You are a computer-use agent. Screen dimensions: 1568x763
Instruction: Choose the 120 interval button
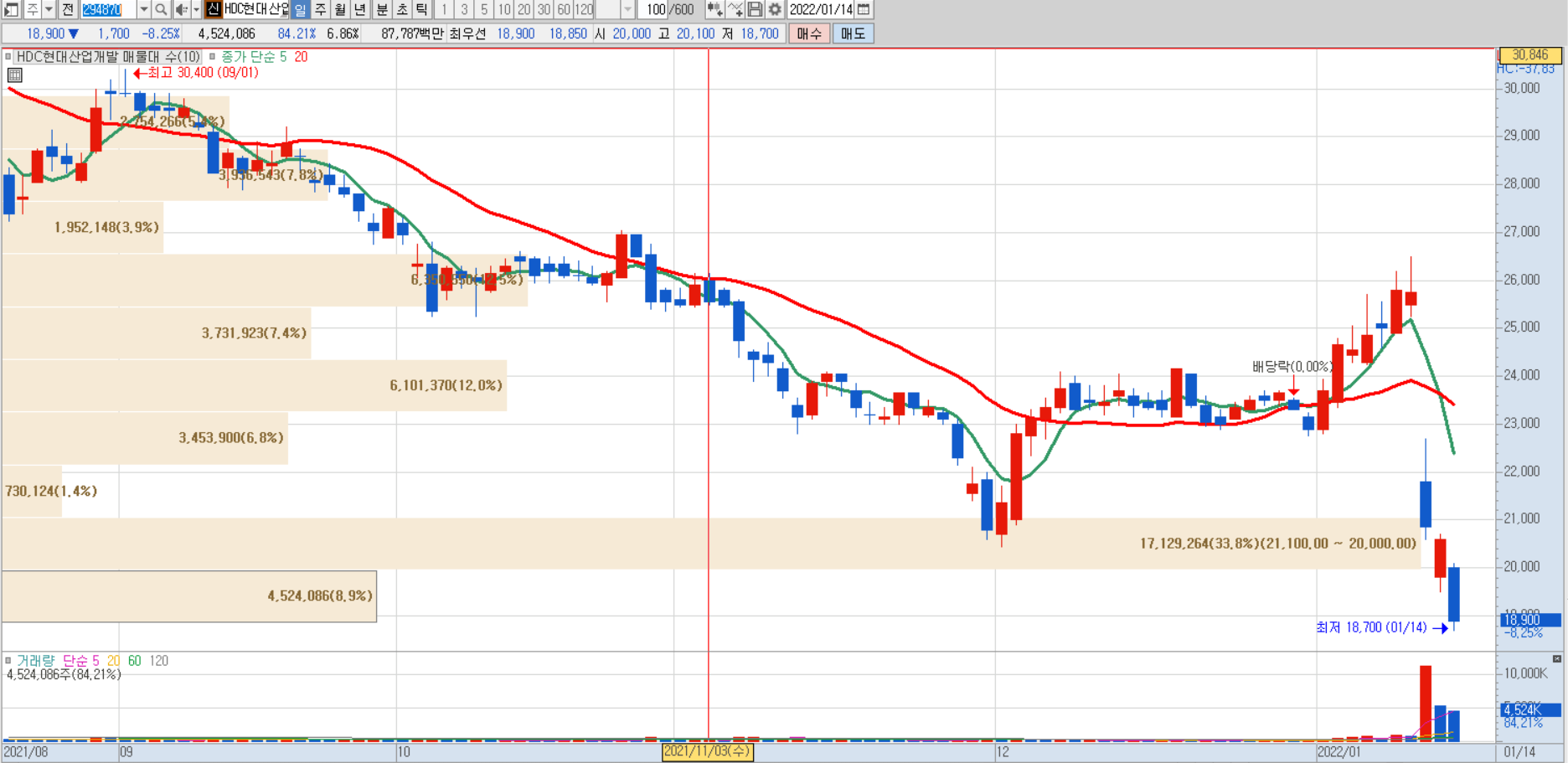click(x=584, y=9)
